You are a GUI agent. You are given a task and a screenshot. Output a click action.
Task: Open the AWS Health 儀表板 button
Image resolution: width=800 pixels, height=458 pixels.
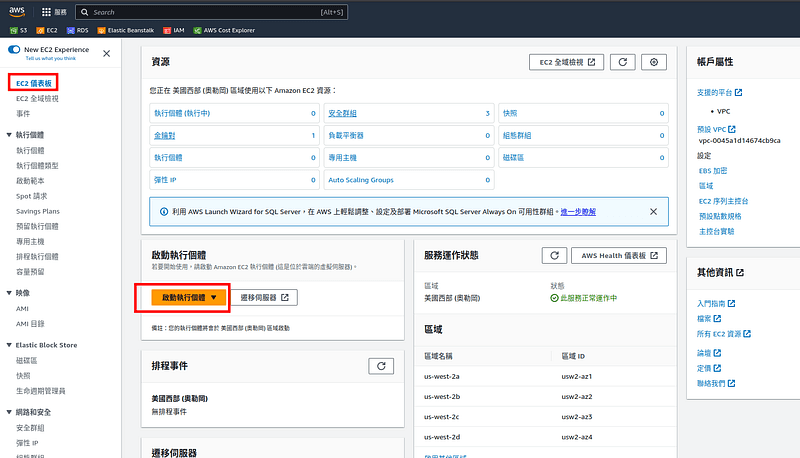pyautogui.click(x=619, y=256)
